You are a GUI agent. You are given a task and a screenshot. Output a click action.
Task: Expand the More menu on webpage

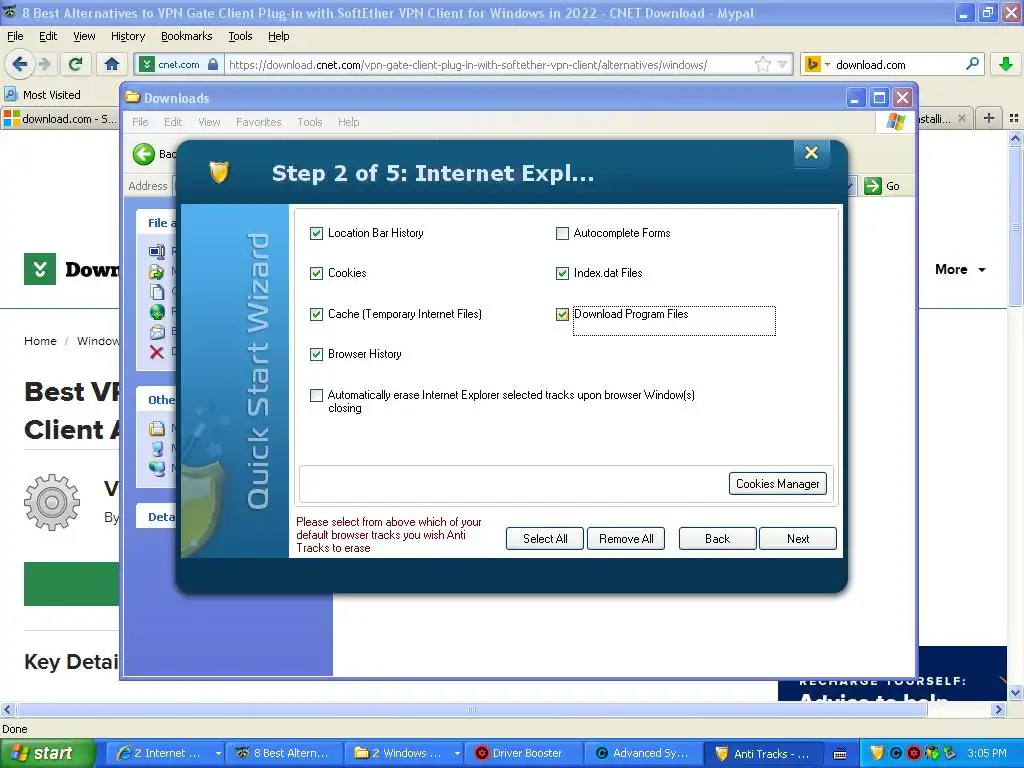click(960, 270)
